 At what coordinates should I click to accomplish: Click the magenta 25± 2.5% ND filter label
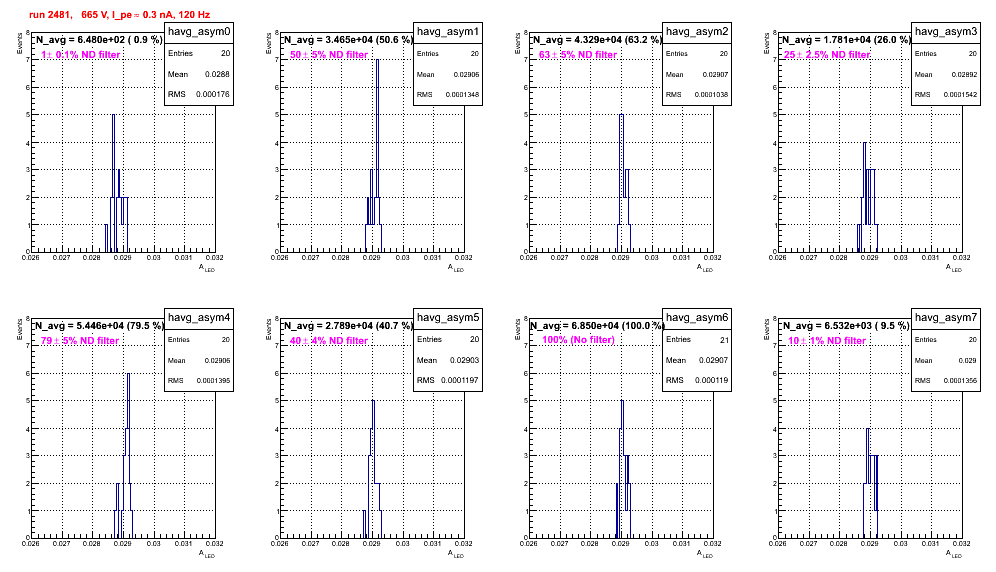coord(827,55)
